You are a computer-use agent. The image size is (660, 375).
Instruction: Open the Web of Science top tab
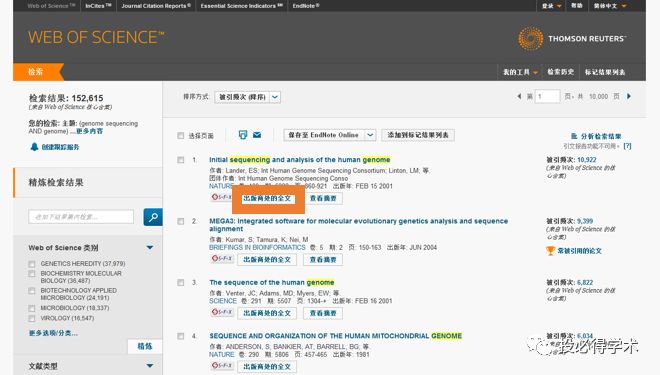51,6
